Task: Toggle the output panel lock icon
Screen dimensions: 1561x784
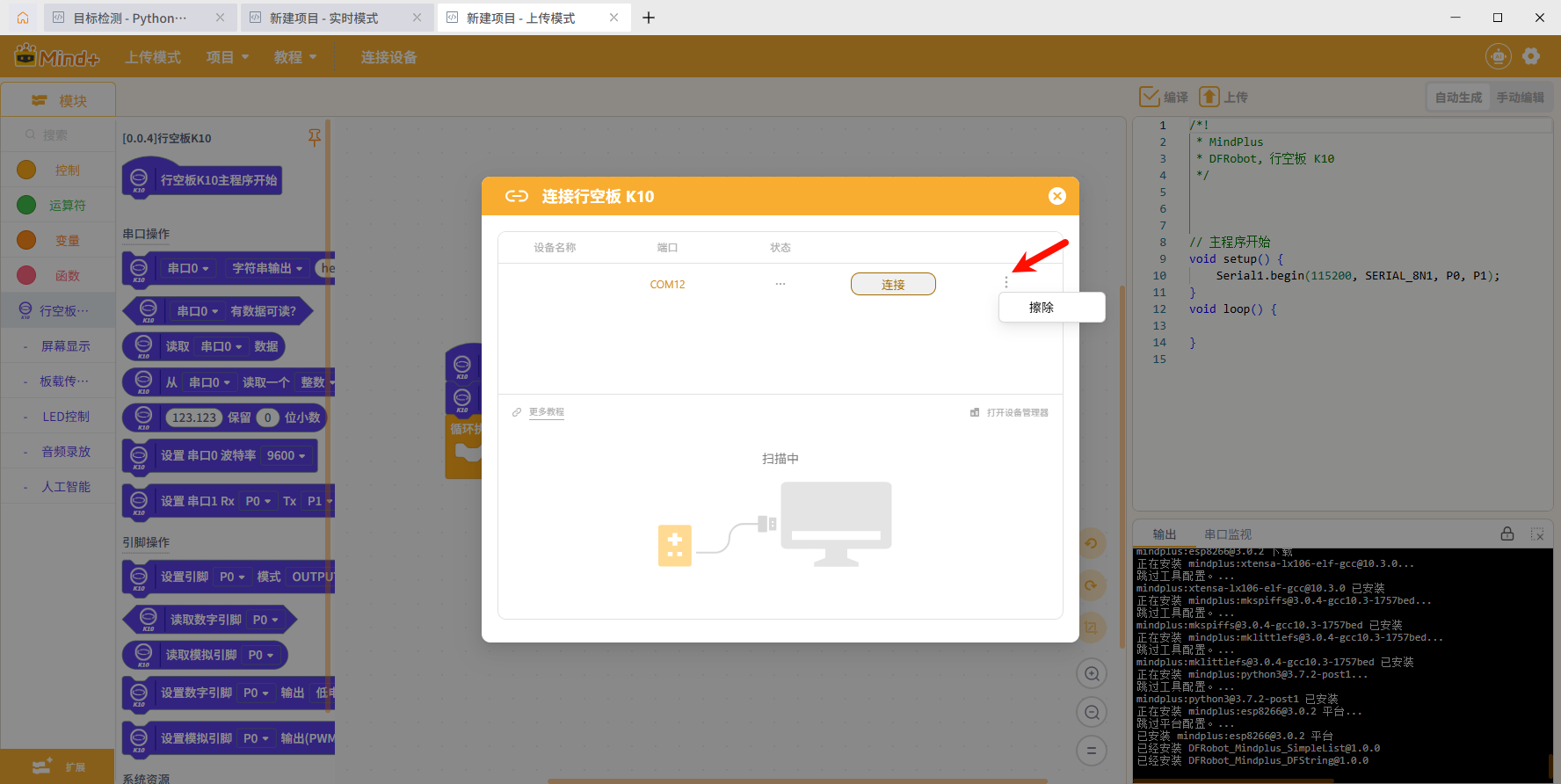Action: point(1507,534)
